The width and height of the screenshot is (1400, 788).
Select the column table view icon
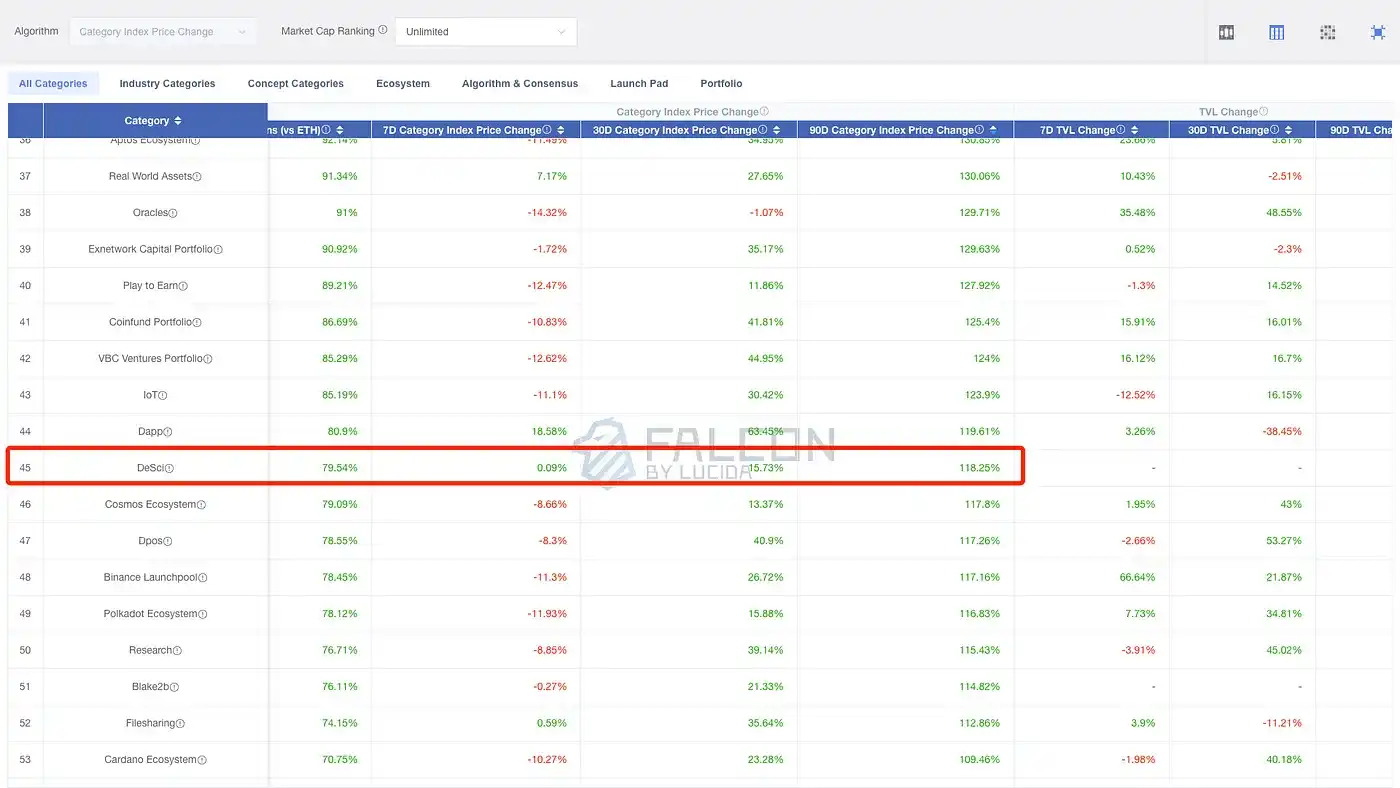(x=1276, y=32)
